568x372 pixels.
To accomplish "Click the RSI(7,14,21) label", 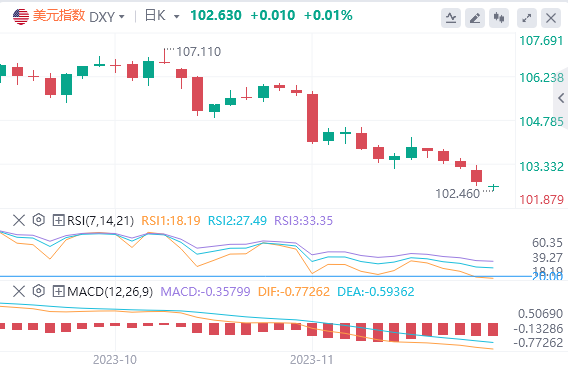I will pyautogui.click(x=100, y=220).
